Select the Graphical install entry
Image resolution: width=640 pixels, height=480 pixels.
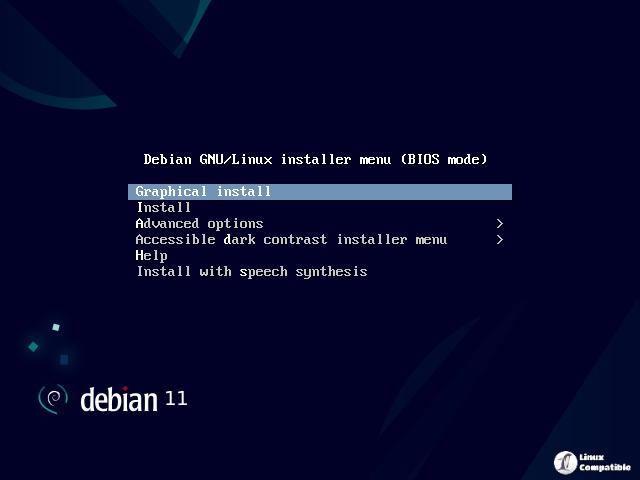coord(320,192)
